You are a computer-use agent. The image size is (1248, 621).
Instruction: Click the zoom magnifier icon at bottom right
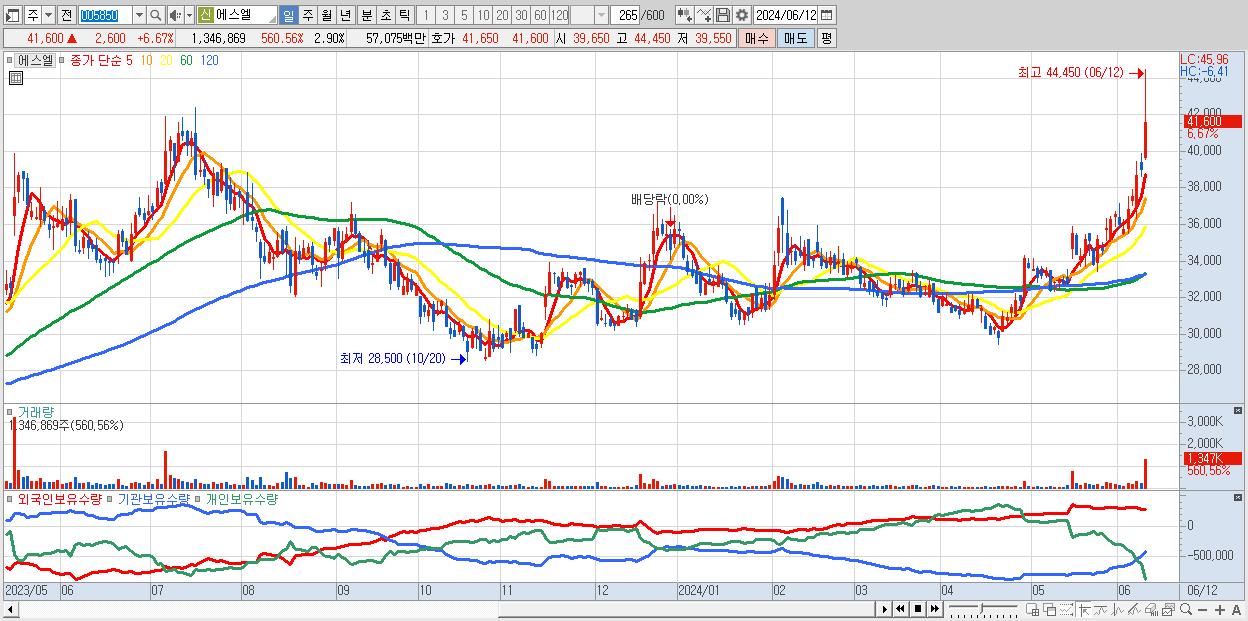[1186, 609]
